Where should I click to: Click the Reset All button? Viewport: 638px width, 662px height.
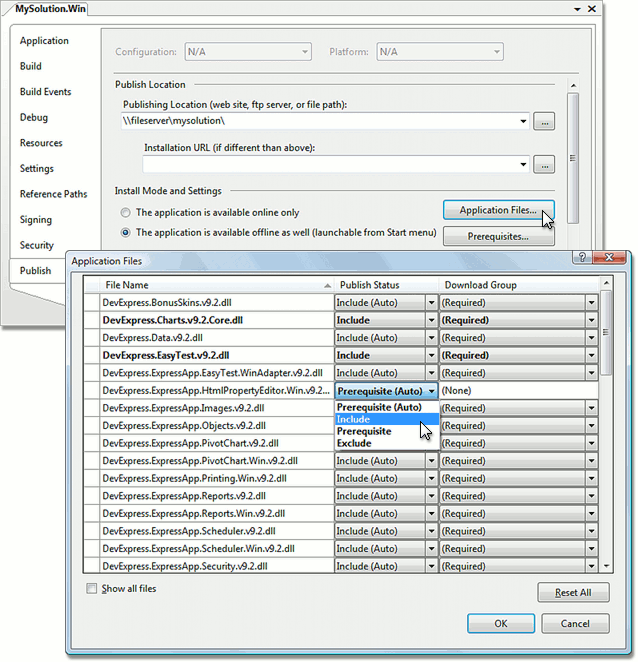click(573, 593)
